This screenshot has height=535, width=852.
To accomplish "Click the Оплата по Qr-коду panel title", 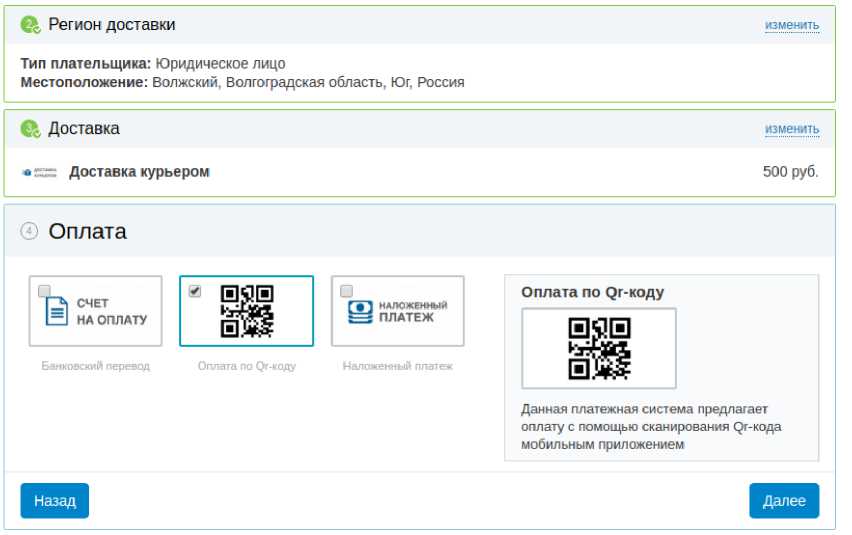I will coord(593,292).
